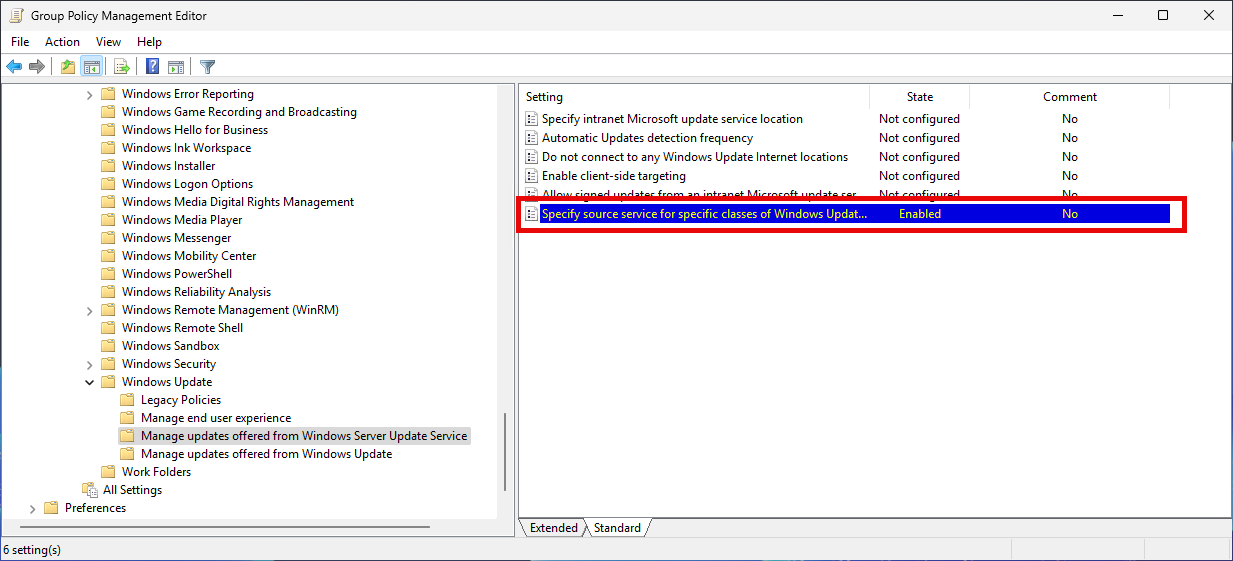
Task: Click the tree pane vertical scrollbar
Action: pos(505,451)
